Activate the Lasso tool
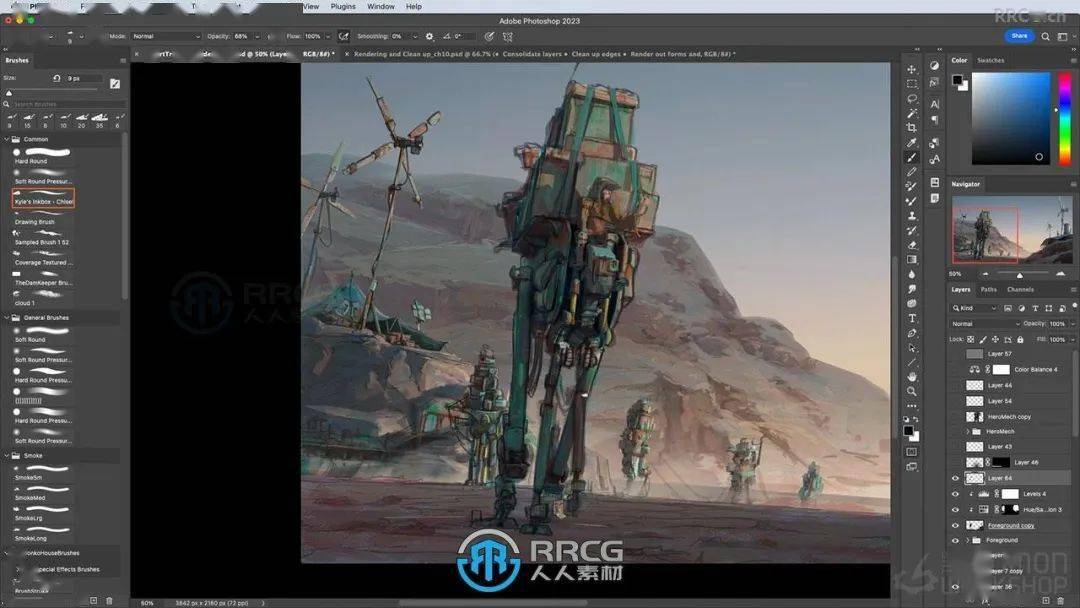This screenshot has height=608, width=1080. [x=911, y=99]
